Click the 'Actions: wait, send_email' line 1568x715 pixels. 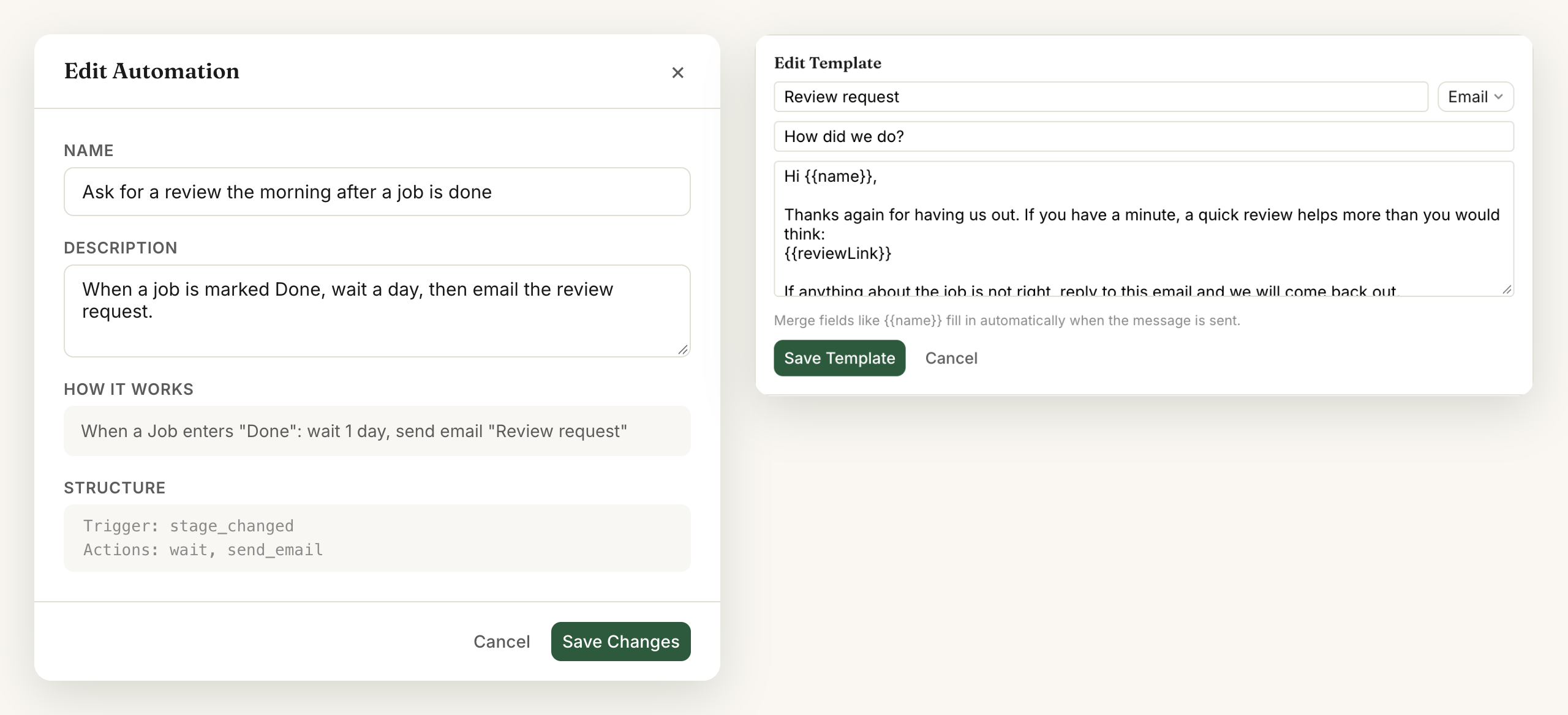(203, 550)
